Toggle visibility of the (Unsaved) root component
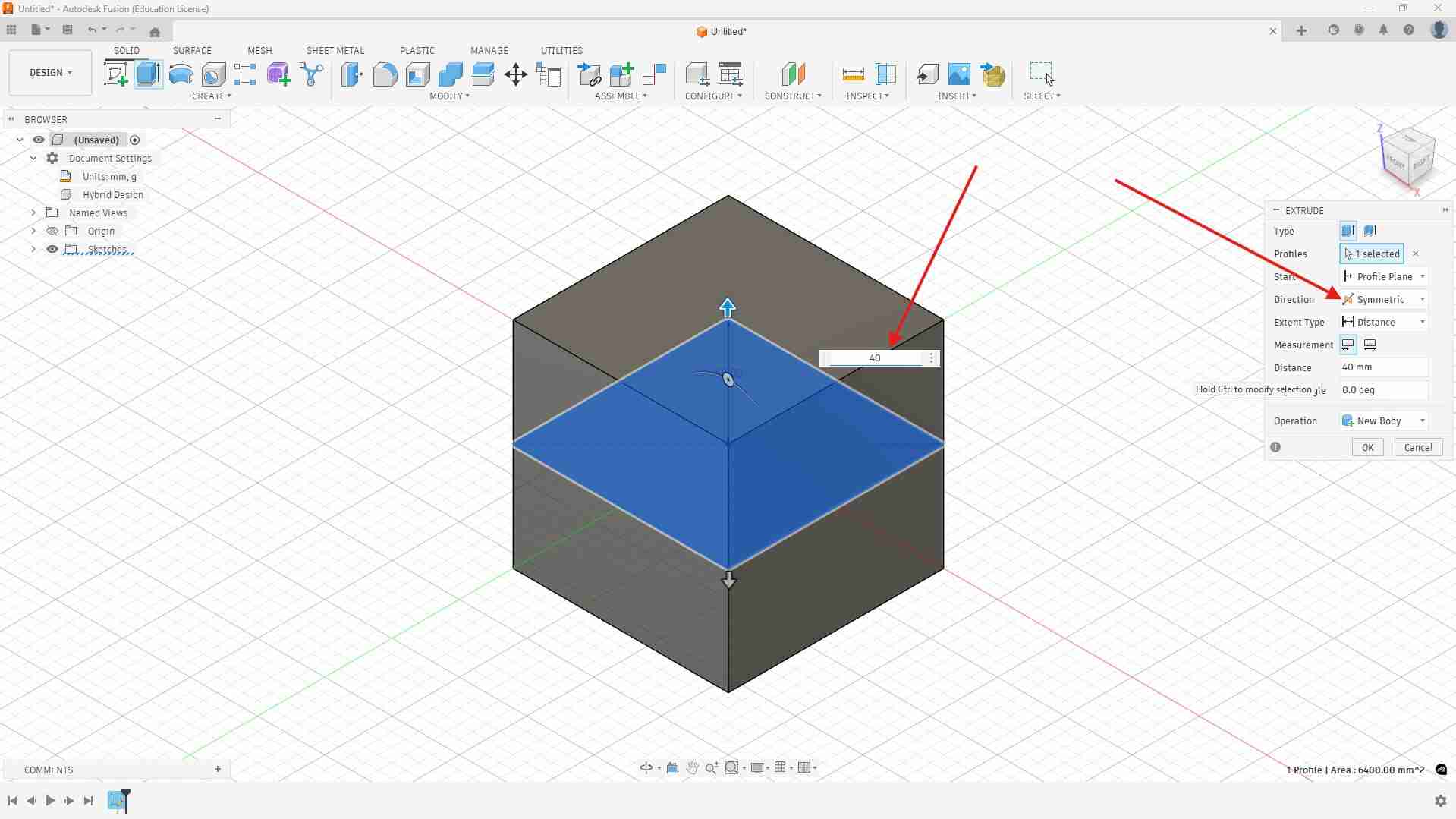The height and width of the screenshot is (819, 1456). click(39, 140)
